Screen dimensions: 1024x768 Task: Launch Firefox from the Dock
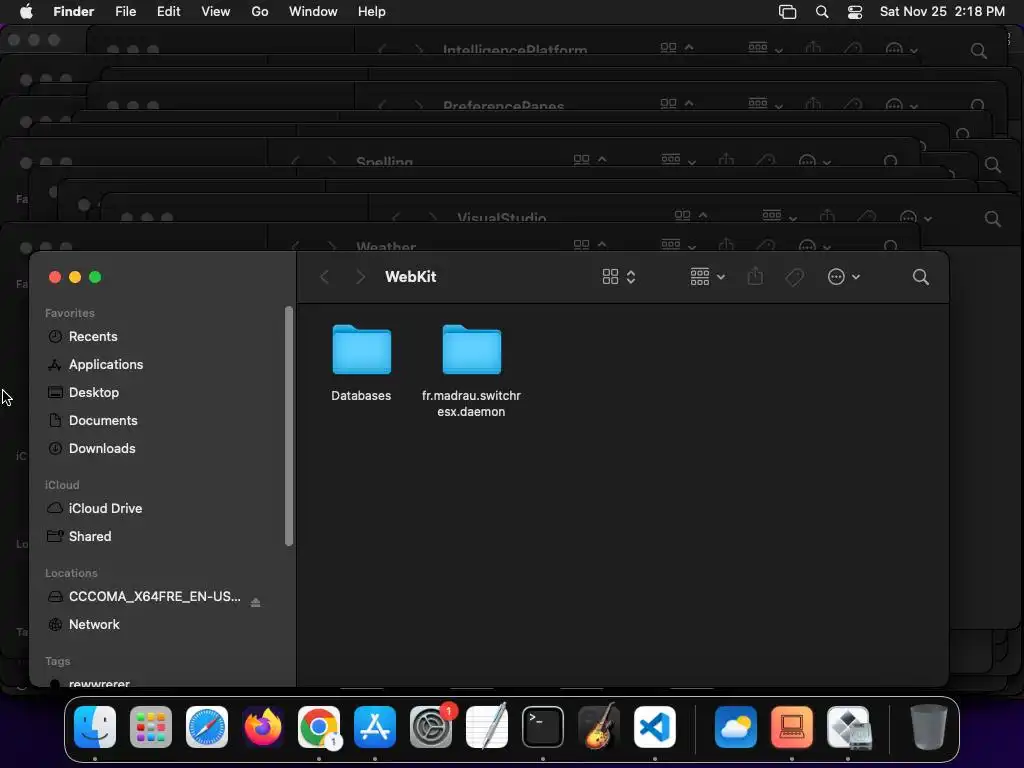pos(263,727)
